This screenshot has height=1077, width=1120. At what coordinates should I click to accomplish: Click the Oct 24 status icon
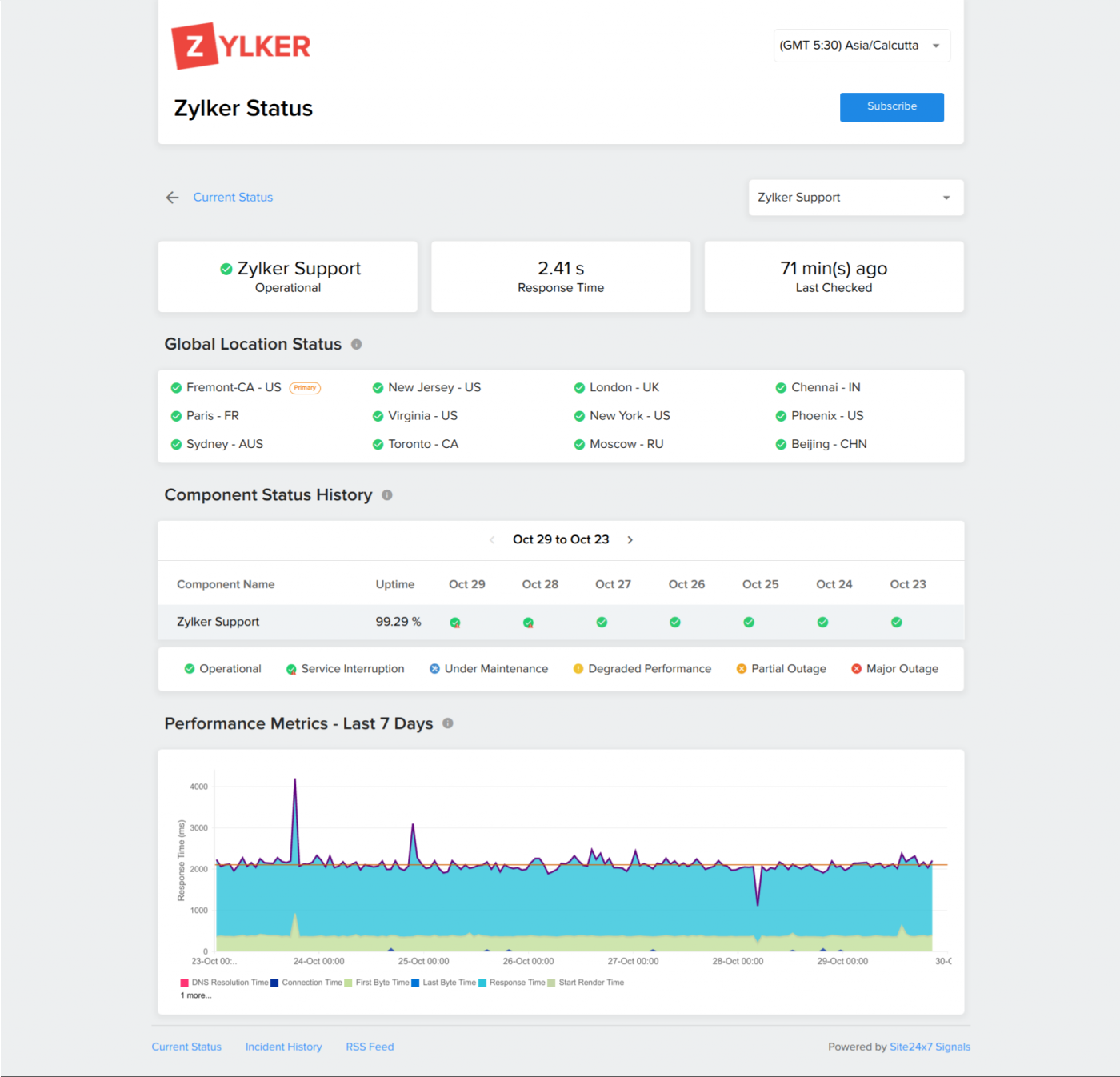822,623
